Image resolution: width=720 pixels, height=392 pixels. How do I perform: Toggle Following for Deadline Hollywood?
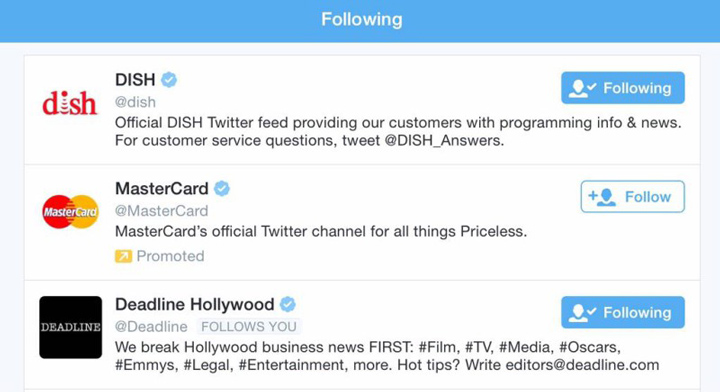(x=623, y=312)
